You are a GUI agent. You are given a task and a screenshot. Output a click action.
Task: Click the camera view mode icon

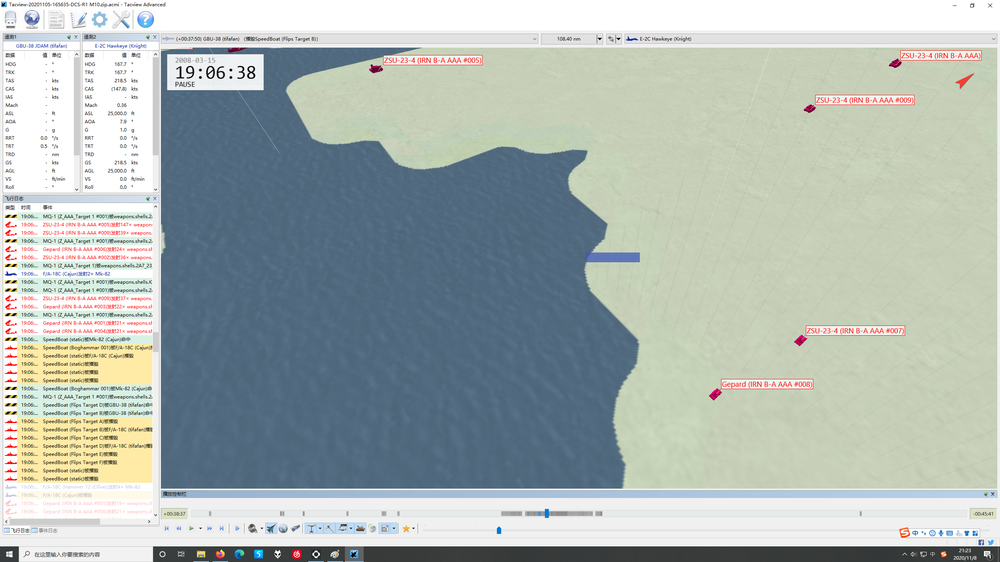pyautogui.click(x=253, y=528)
